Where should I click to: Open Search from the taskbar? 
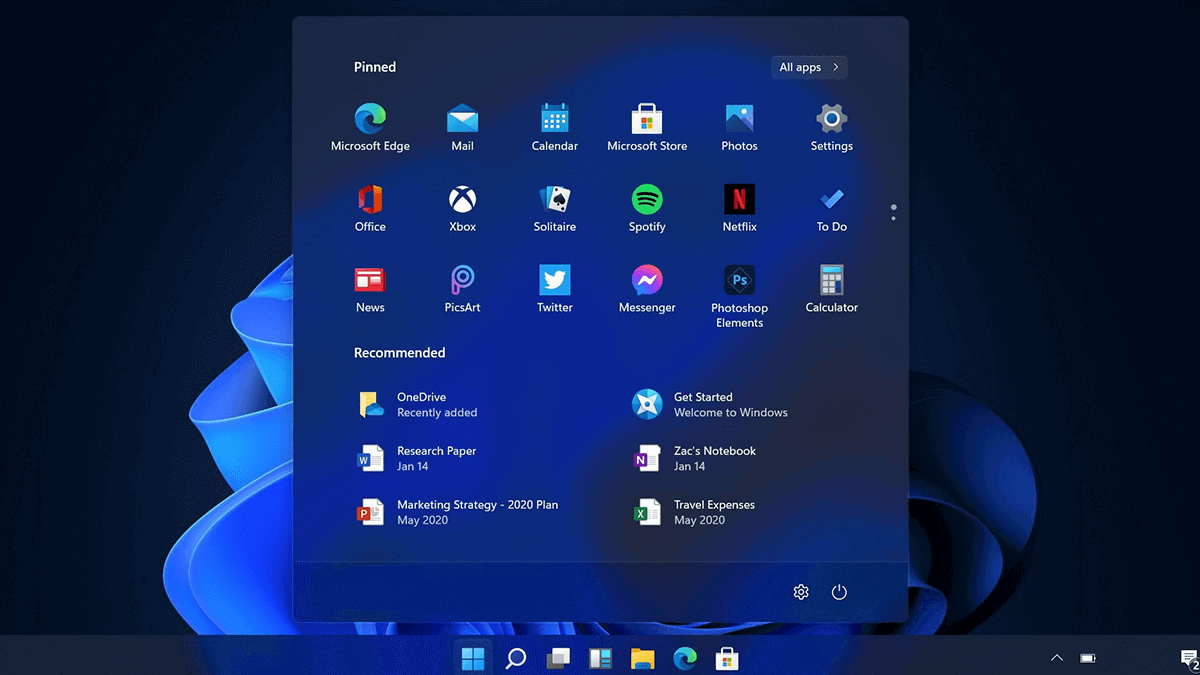[516, 657]
